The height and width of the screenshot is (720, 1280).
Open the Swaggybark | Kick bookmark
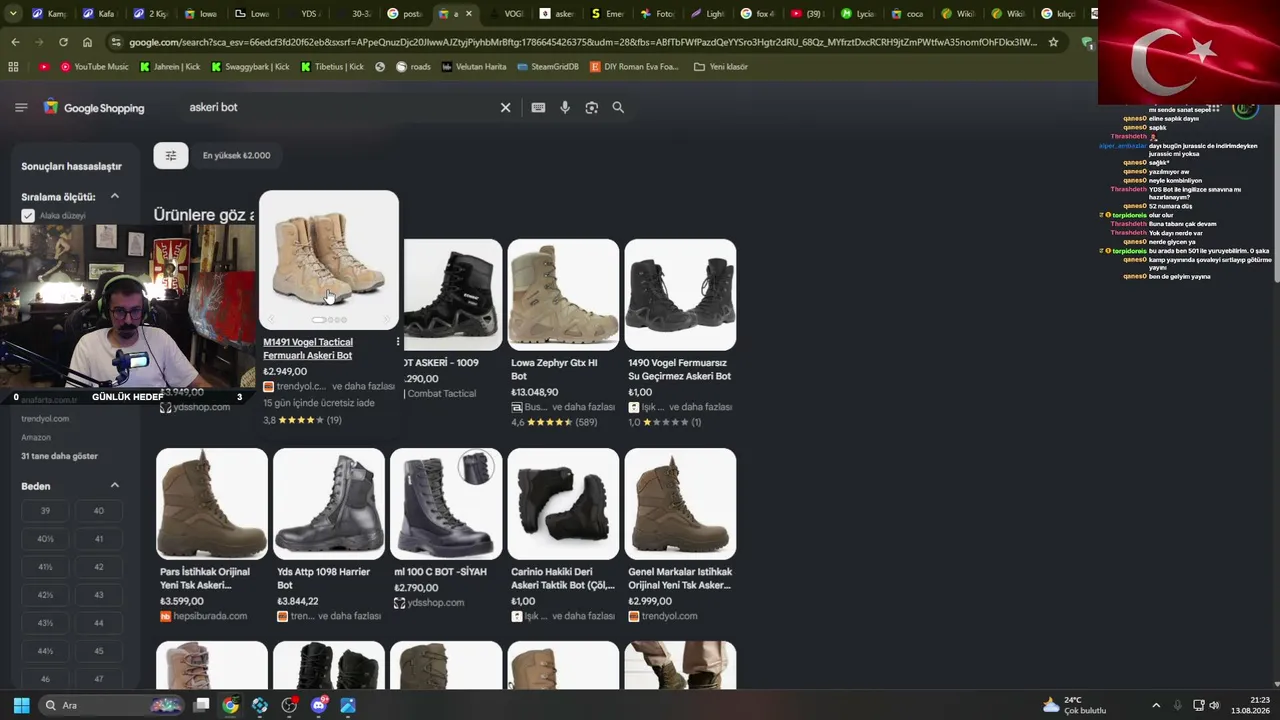click(x=250, y=67)
